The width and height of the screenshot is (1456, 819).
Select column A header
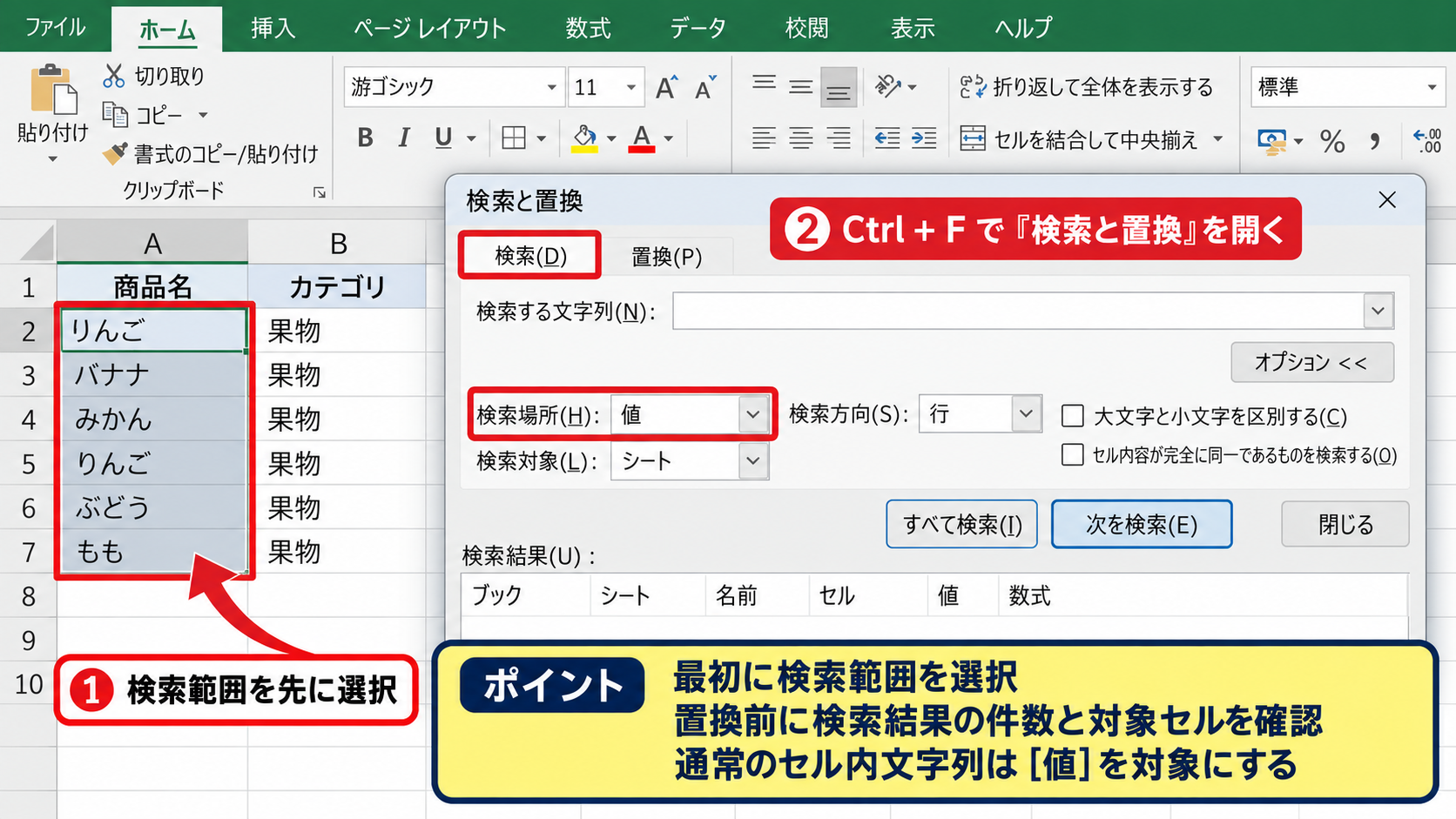point(152,243)
